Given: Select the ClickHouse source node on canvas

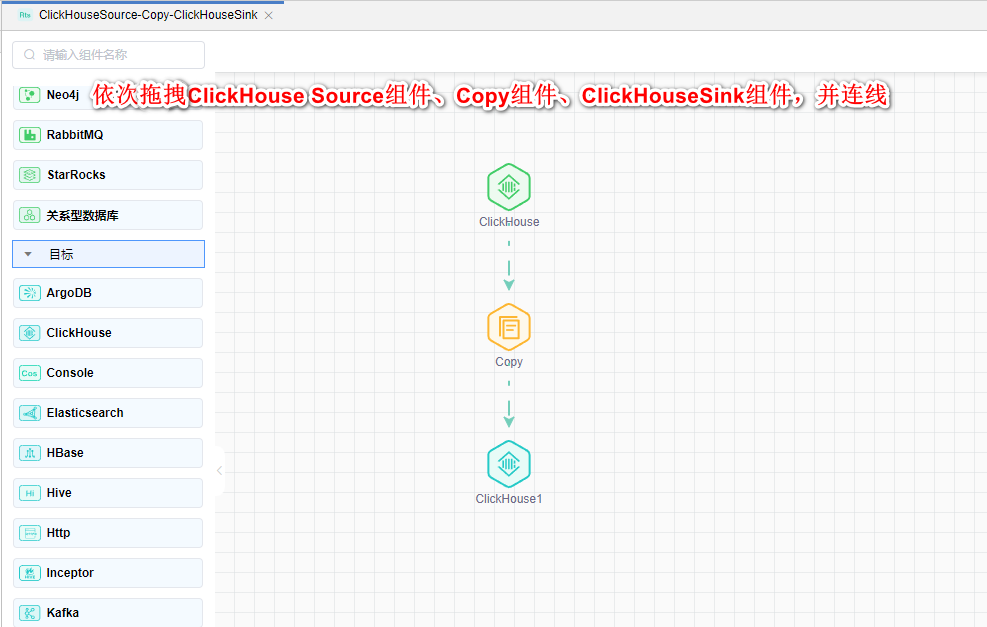Looking at the screenshot, I should pos(508,186).
